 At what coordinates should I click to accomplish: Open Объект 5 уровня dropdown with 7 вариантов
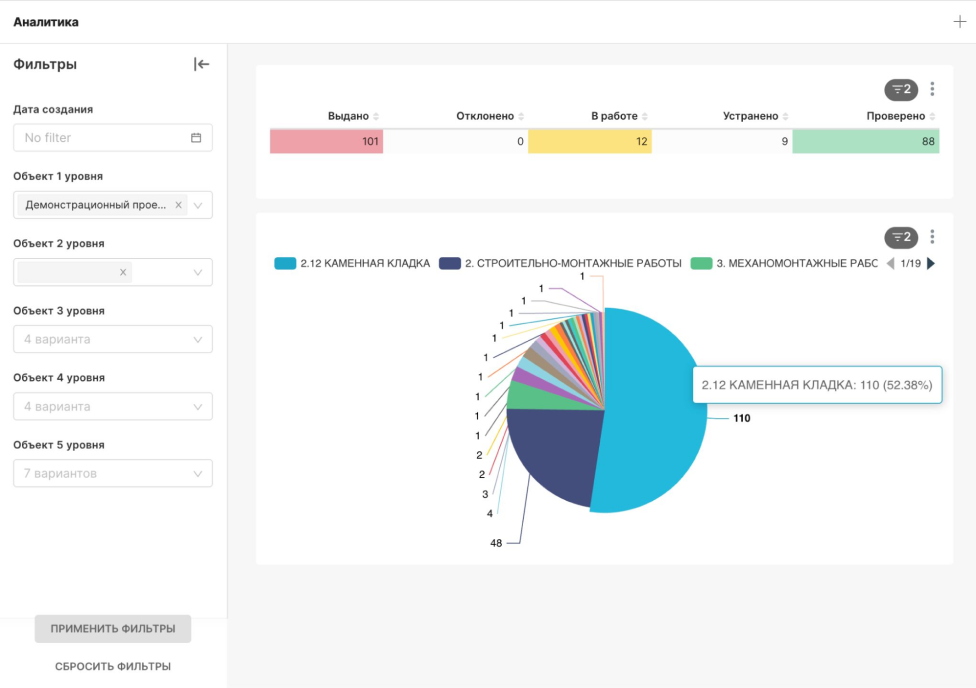[113, 474]
